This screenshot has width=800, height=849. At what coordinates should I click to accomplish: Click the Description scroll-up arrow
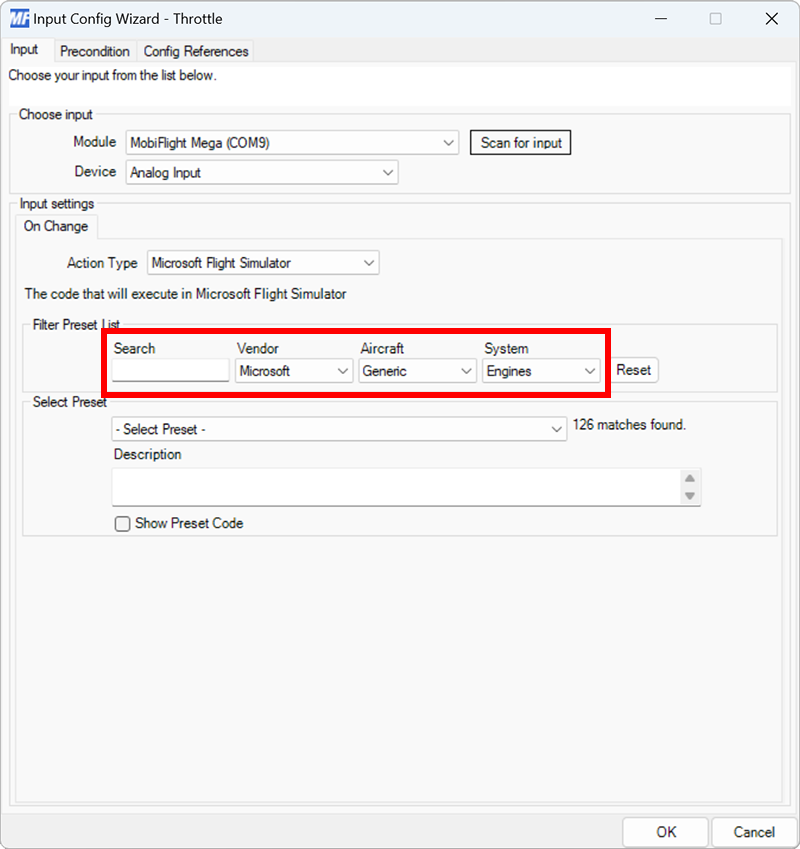(690, 477)
